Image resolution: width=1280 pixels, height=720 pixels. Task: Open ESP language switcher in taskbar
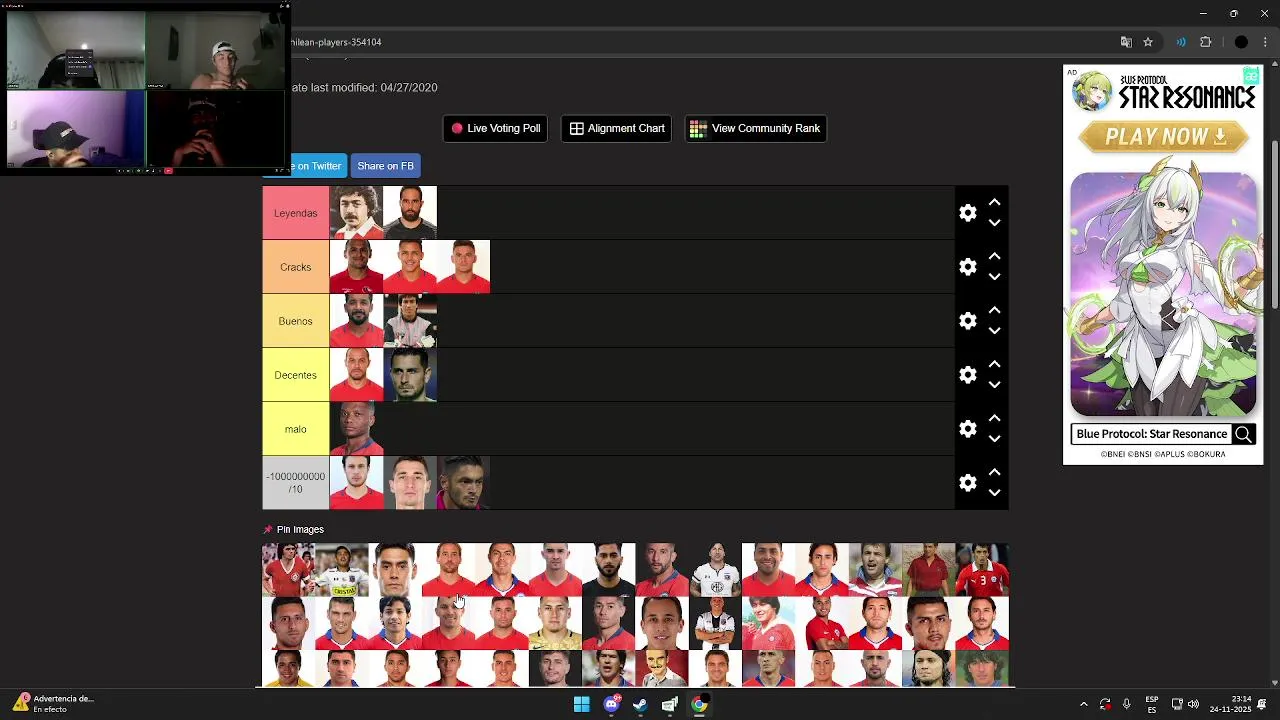[1152, 704]
